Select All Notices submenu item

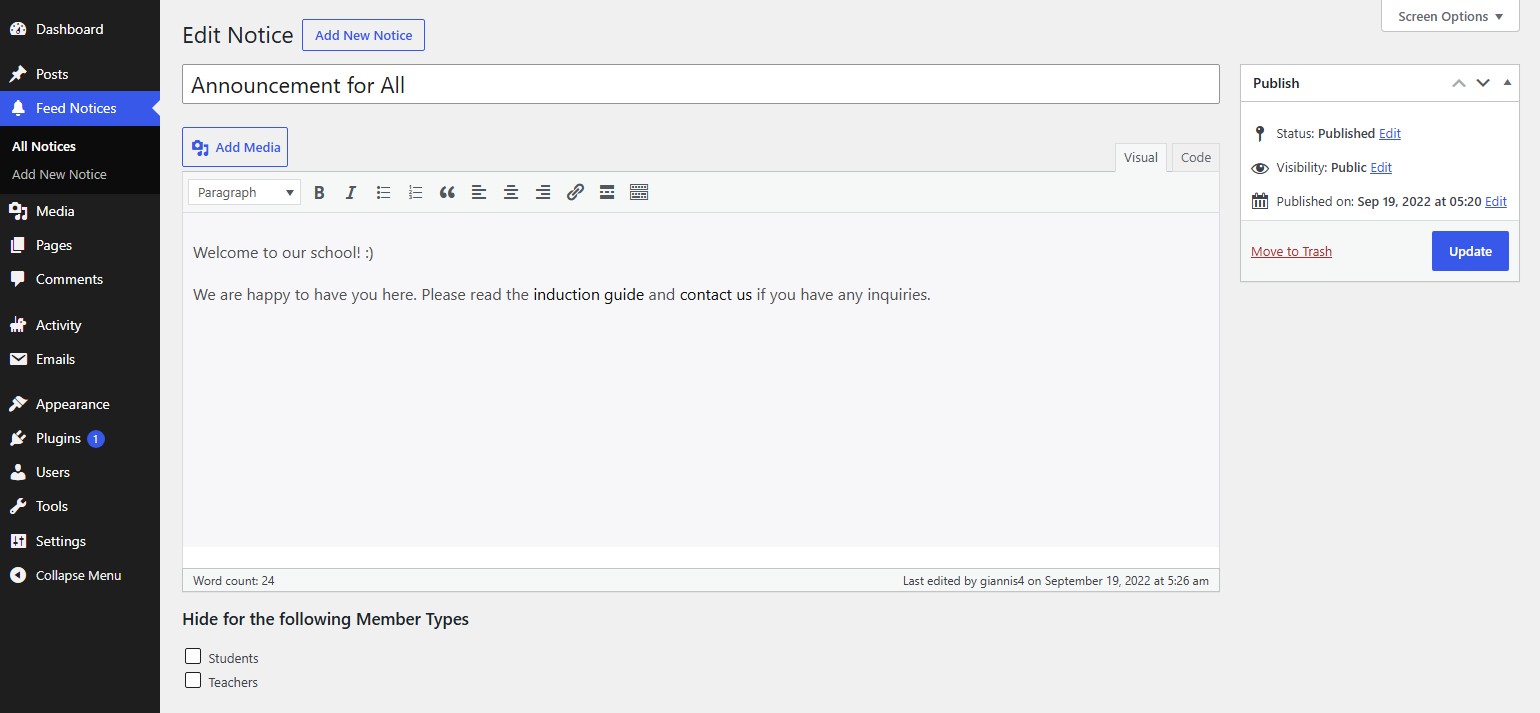(x=44, y=146)
